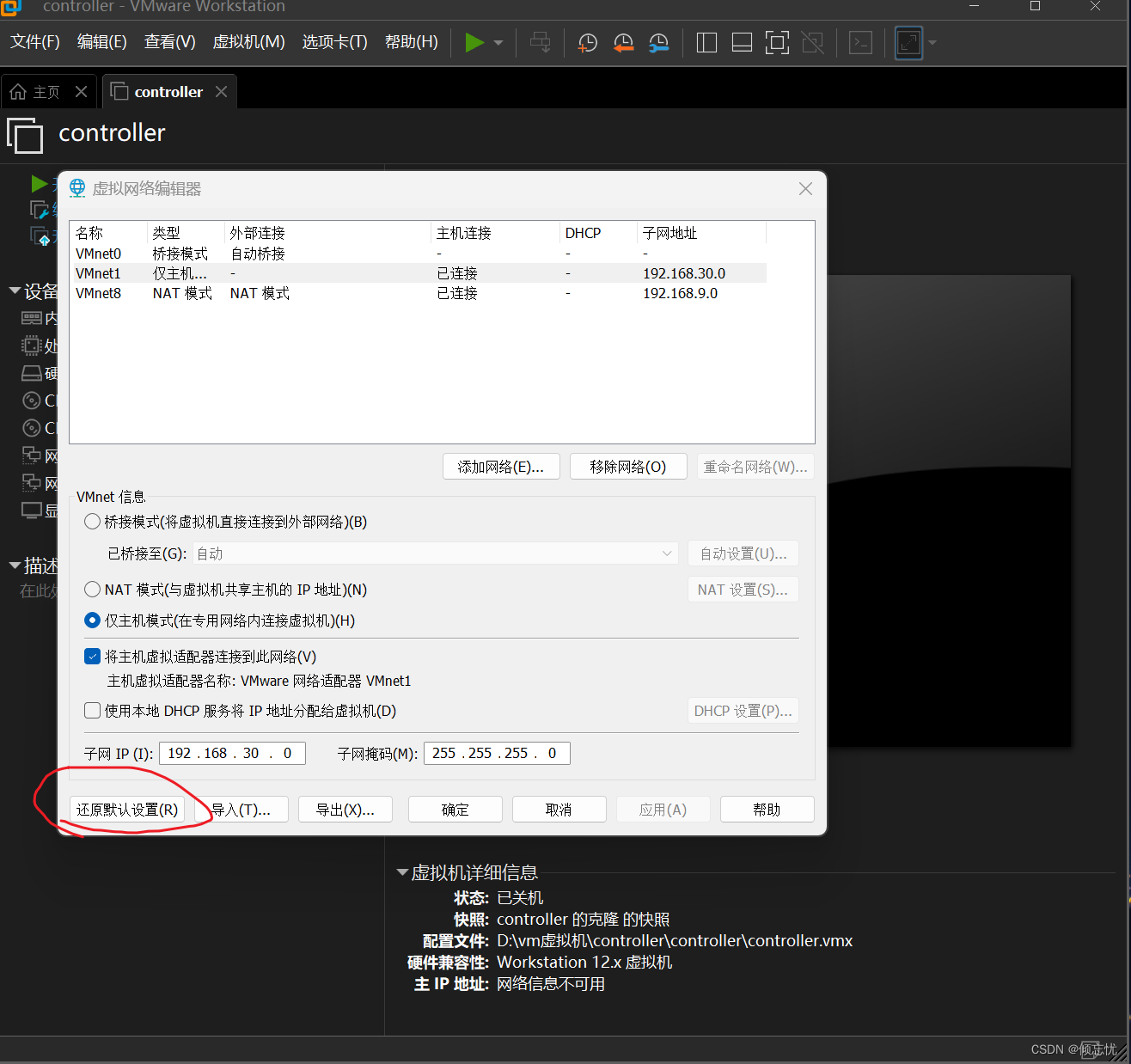The image size is (1131, 1064).
Task: Click 取消 to cancel dialog
Action: click(x=559, y=810)
